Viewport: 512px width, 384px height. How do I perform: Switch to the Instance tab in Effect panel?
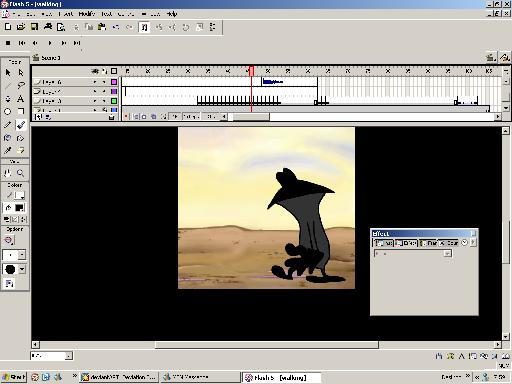point(383,243)
